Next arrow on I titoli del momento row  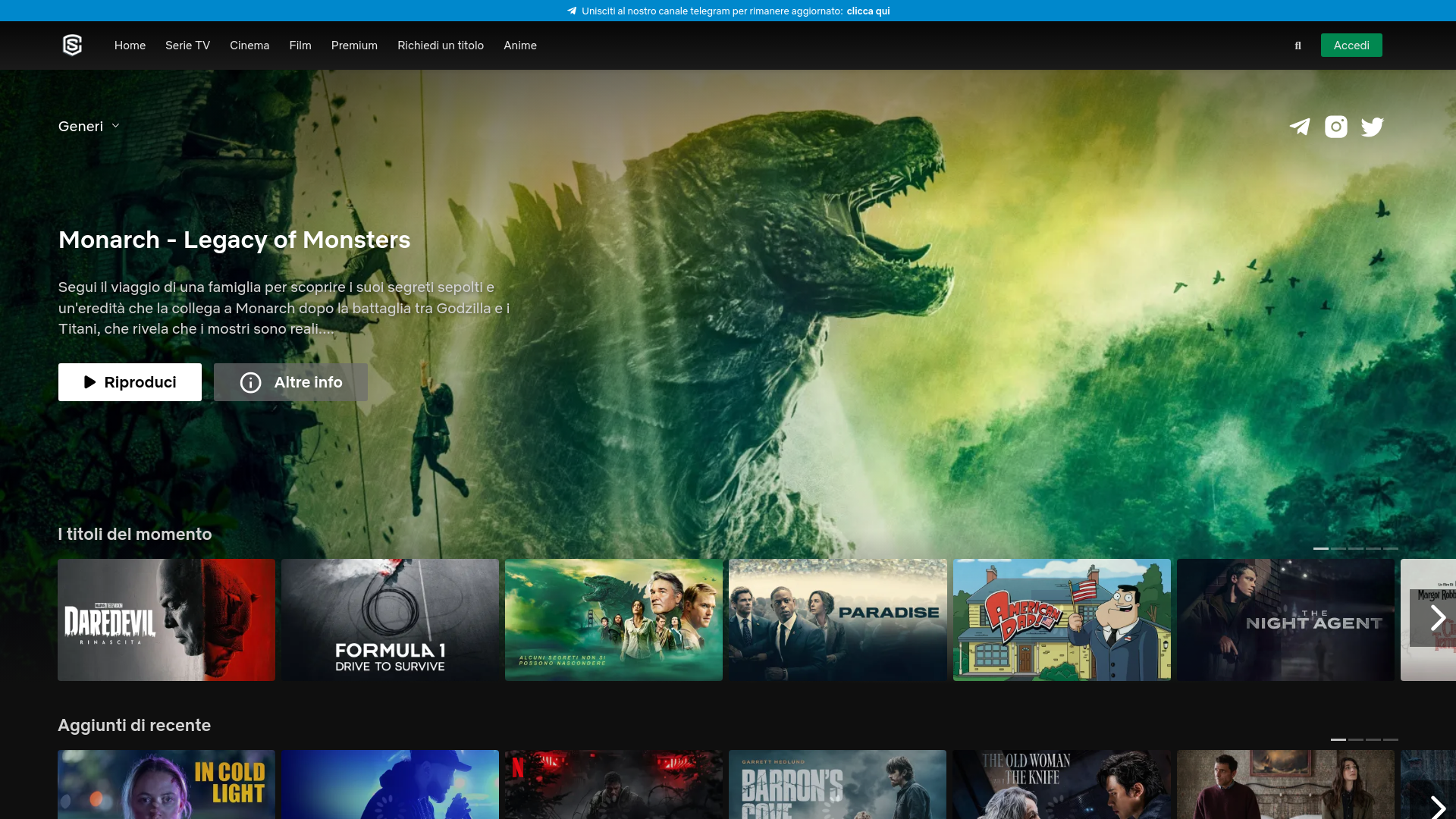point(1438,618)
